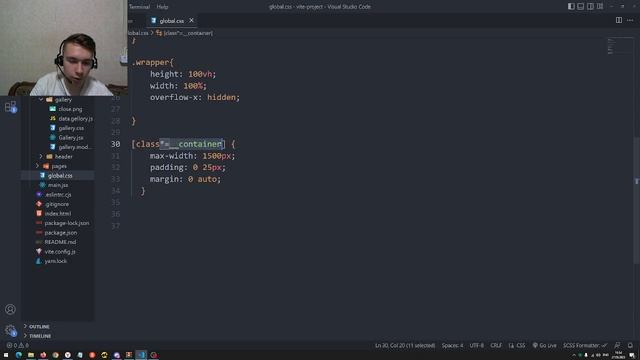Show hidden system tray icons

[574, 355]
